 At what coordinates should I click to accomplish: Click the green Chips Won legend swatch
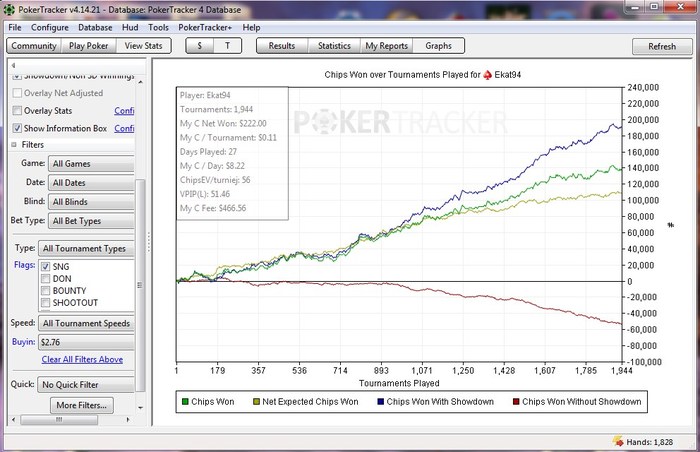[x=185, y=402]
